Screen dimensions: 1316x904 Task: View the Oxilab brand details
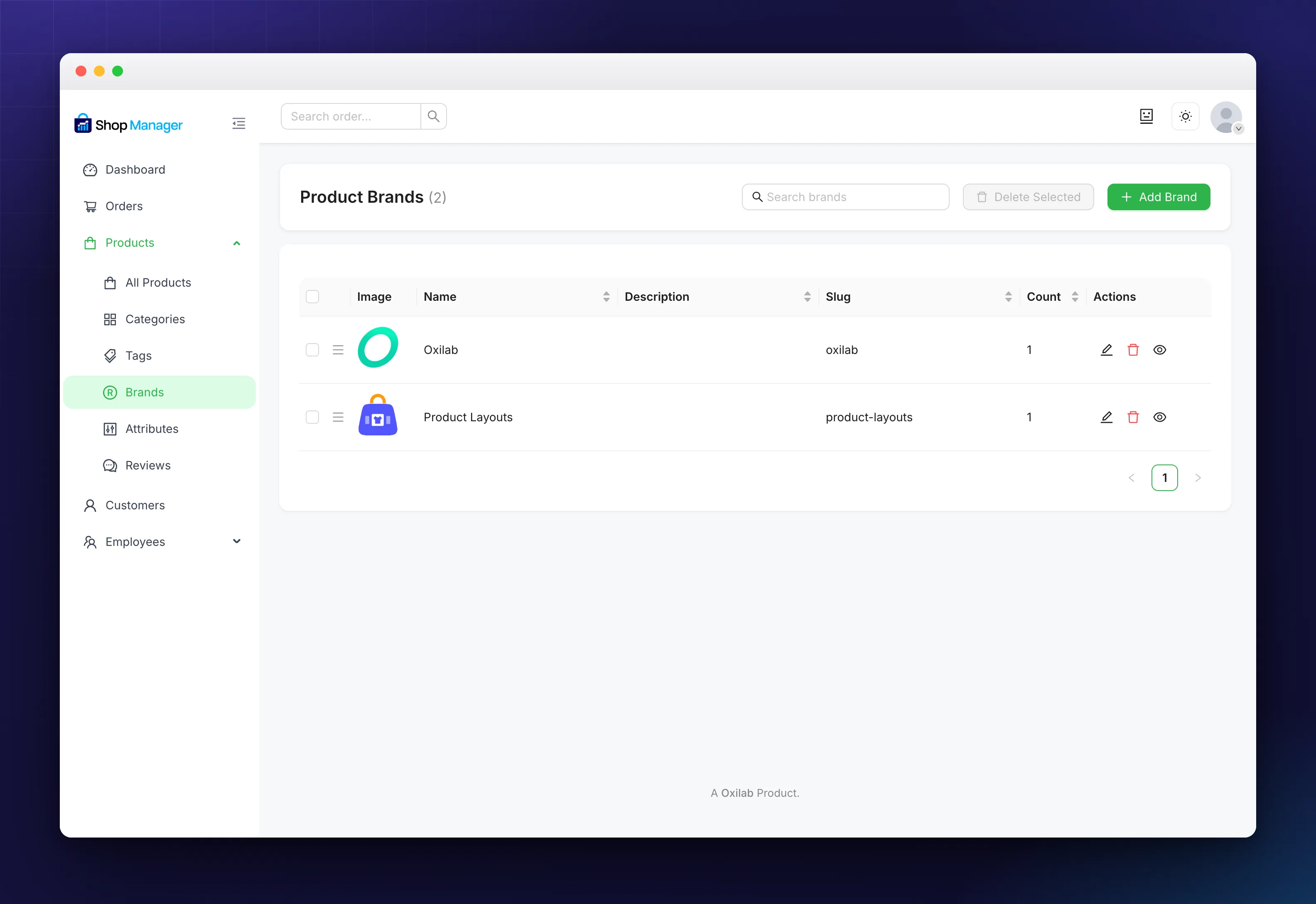point(1160,350)
